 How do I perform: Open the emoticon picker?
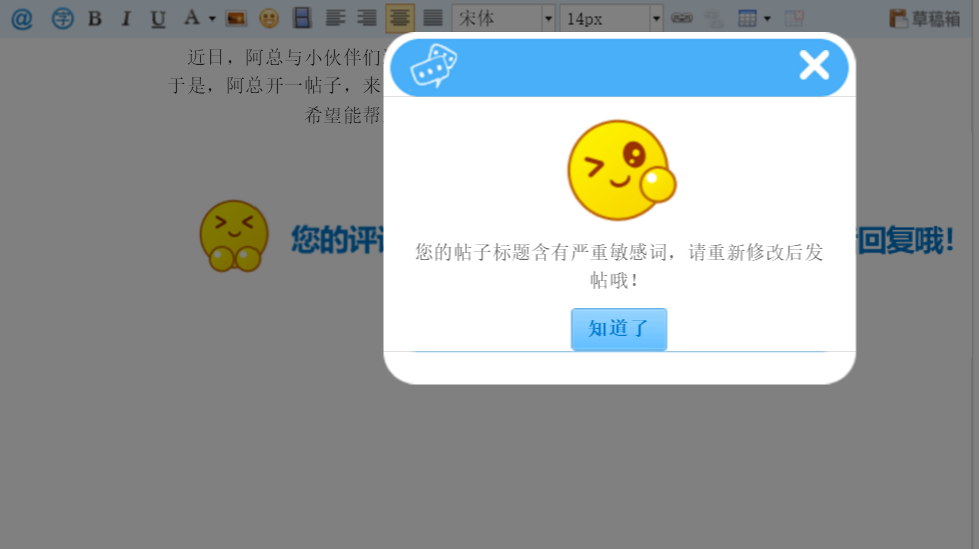(x=269, y=18)
